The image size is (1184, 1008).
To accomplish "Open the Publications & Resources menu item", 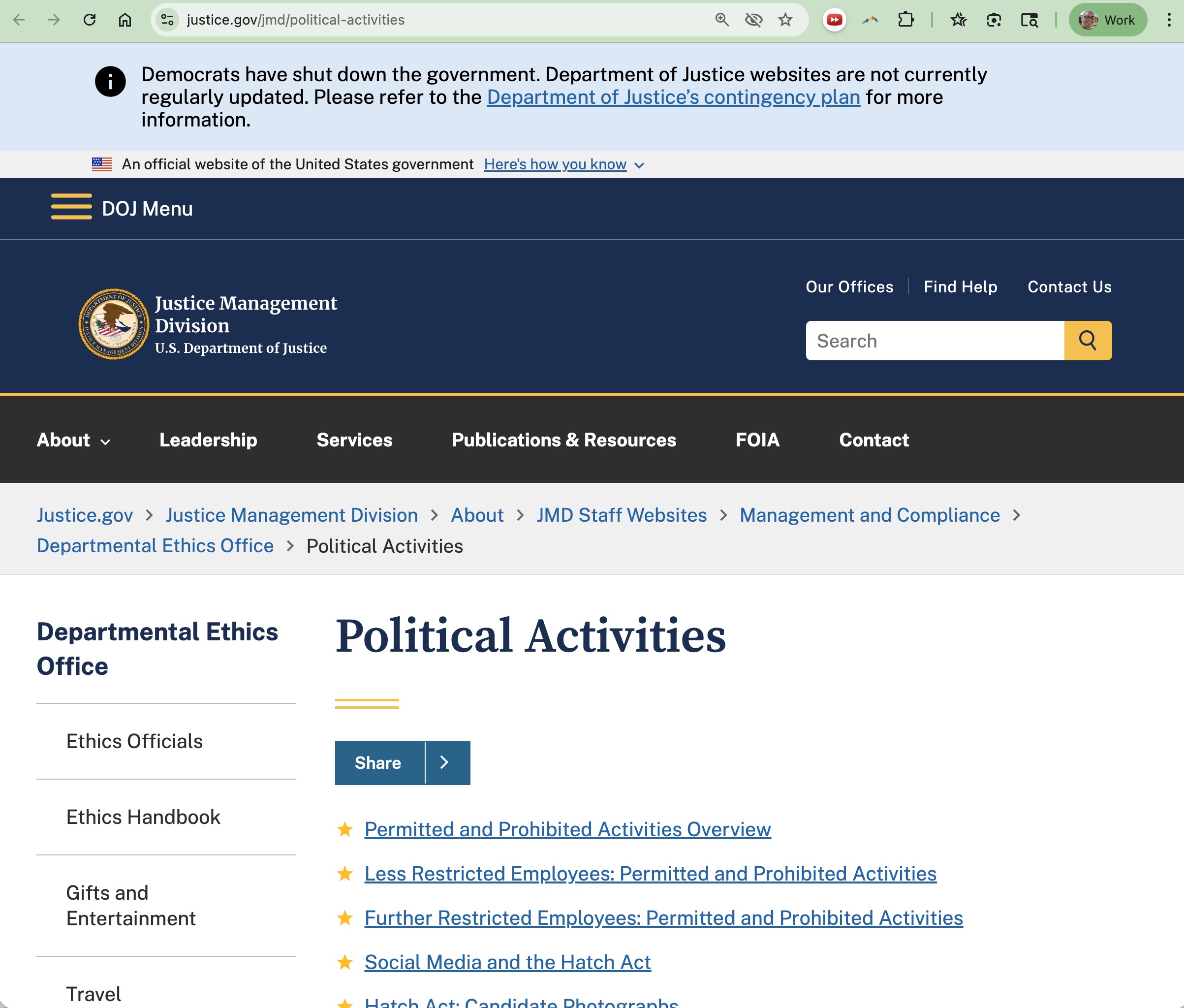I will pyautogui.click(x=563, y=440).
